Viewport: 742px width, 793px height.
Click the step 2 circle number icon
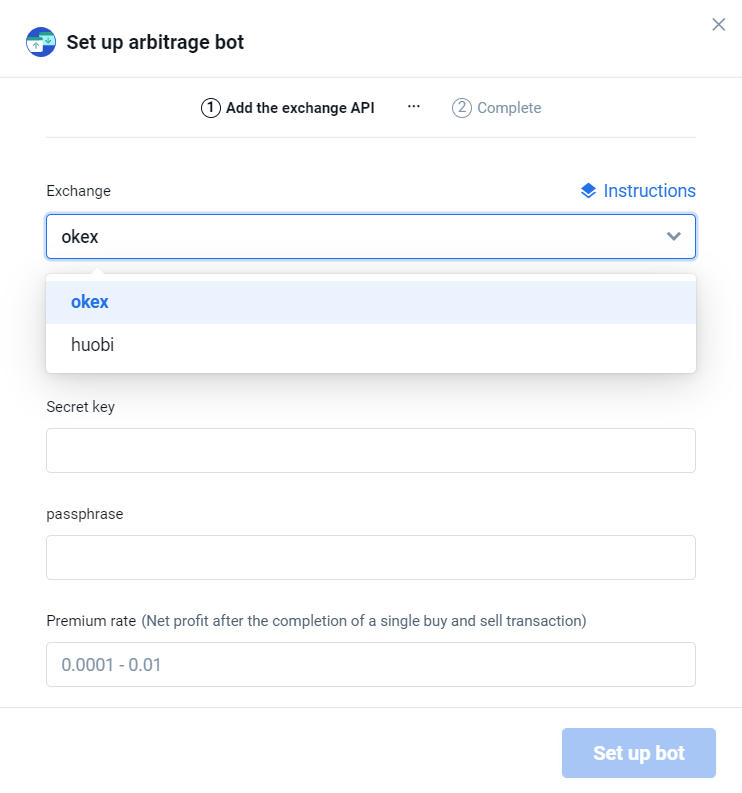pos(462,108)
